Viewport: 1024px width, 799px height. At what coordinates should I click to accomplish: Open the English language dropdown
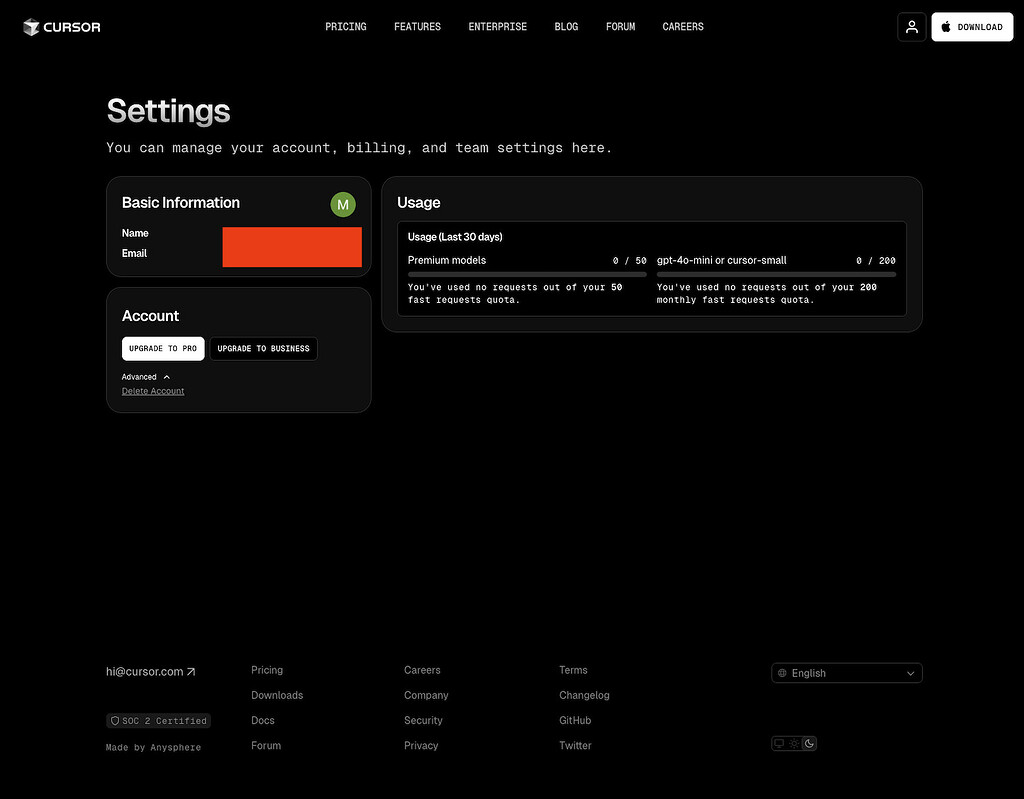point(846,672)
